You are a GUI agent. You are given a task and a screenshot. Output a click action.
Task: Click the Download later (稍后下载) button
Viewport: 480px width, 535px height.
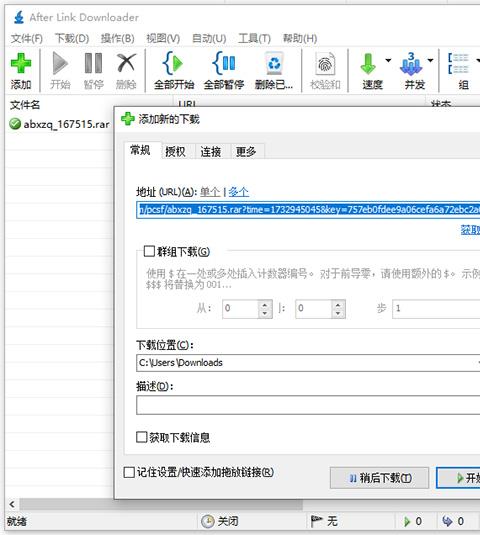(379, 478)
